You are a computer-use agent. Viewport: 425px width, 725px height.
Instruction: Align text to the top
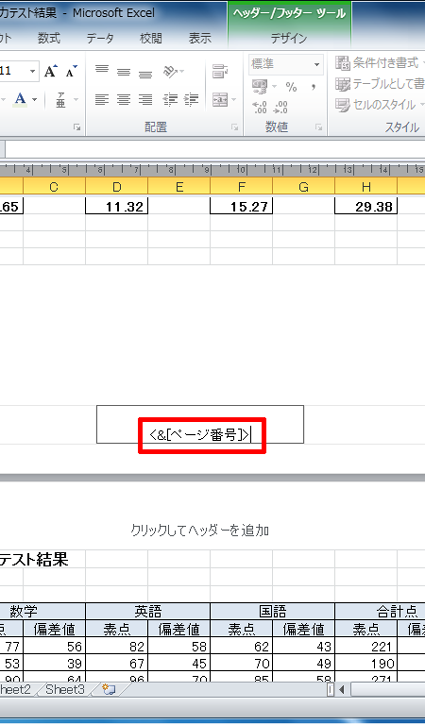(102, 71)
